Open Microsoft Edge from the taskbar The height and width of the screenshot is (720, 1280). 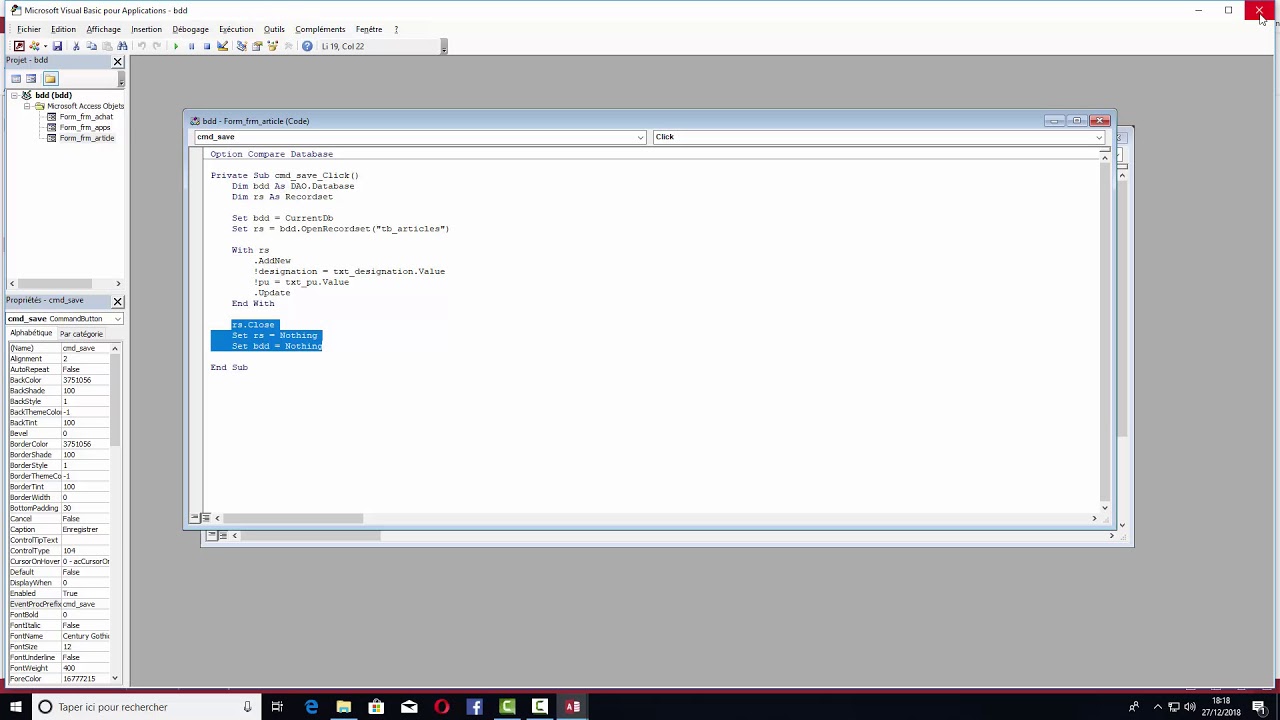tap(311, 707)
